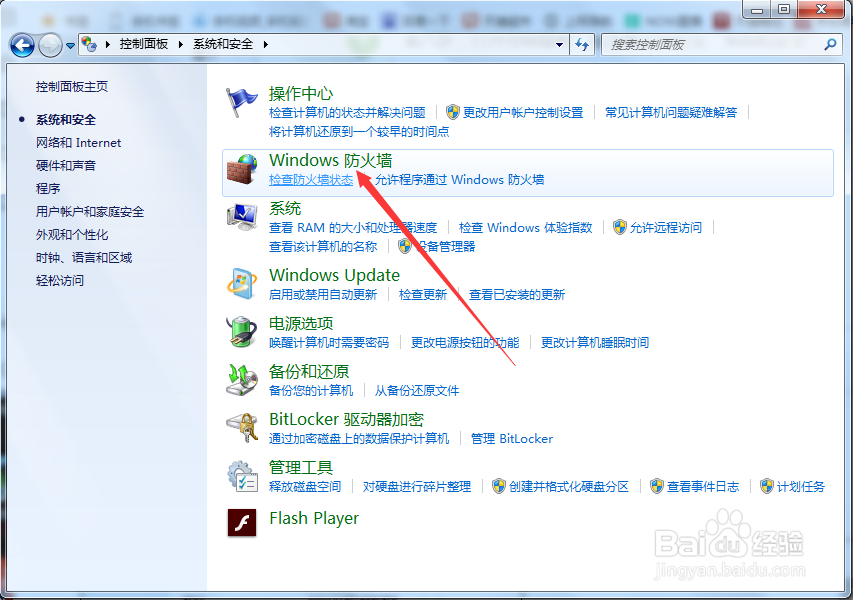Click the Windows Firewall brick wall icon
Viewport: 853px width, 600px height.
(242, 169)
